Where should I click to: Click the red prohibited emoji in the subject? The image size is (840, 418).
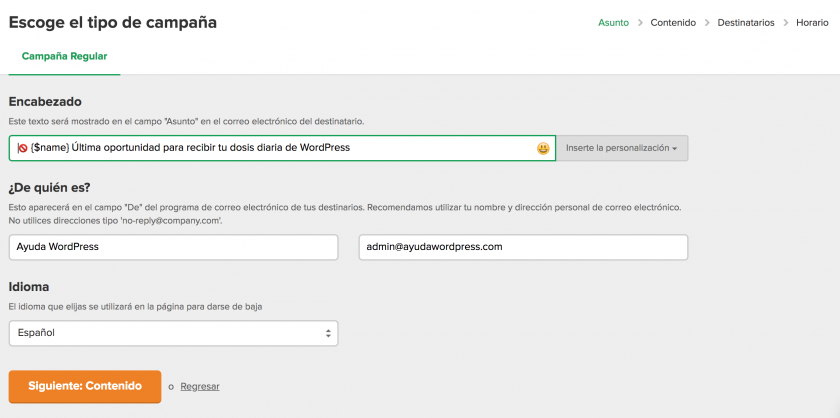[x=22, y=148]
